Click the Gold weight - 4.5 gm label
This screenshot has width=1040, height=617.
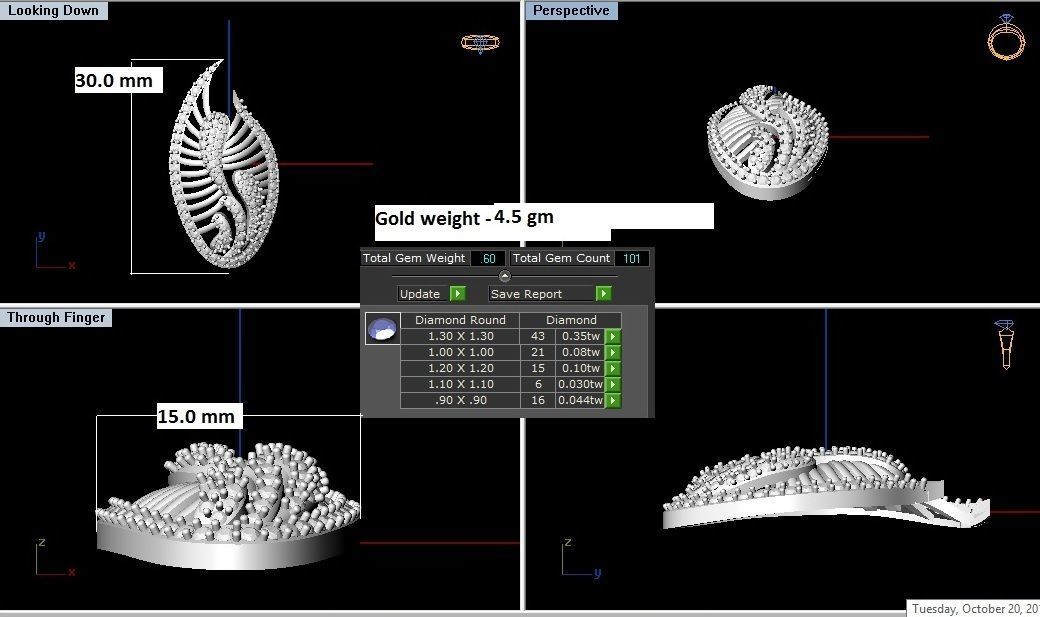click(464, 218)
